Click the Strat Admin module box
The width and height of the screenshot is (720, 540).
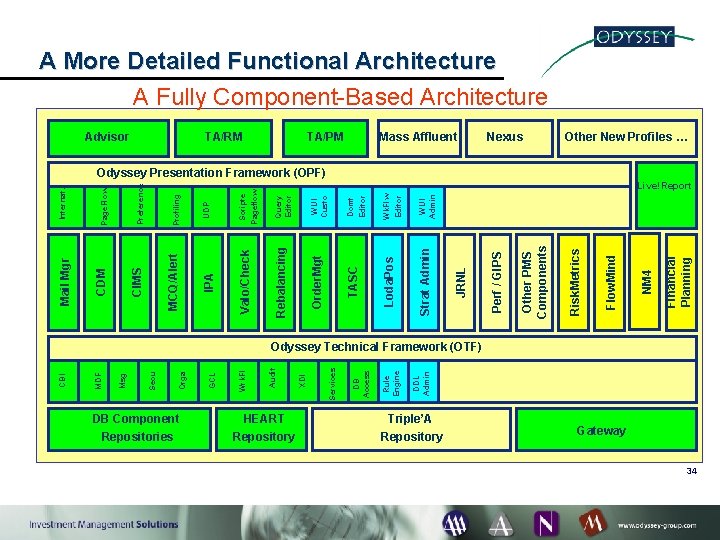(423, 282)
